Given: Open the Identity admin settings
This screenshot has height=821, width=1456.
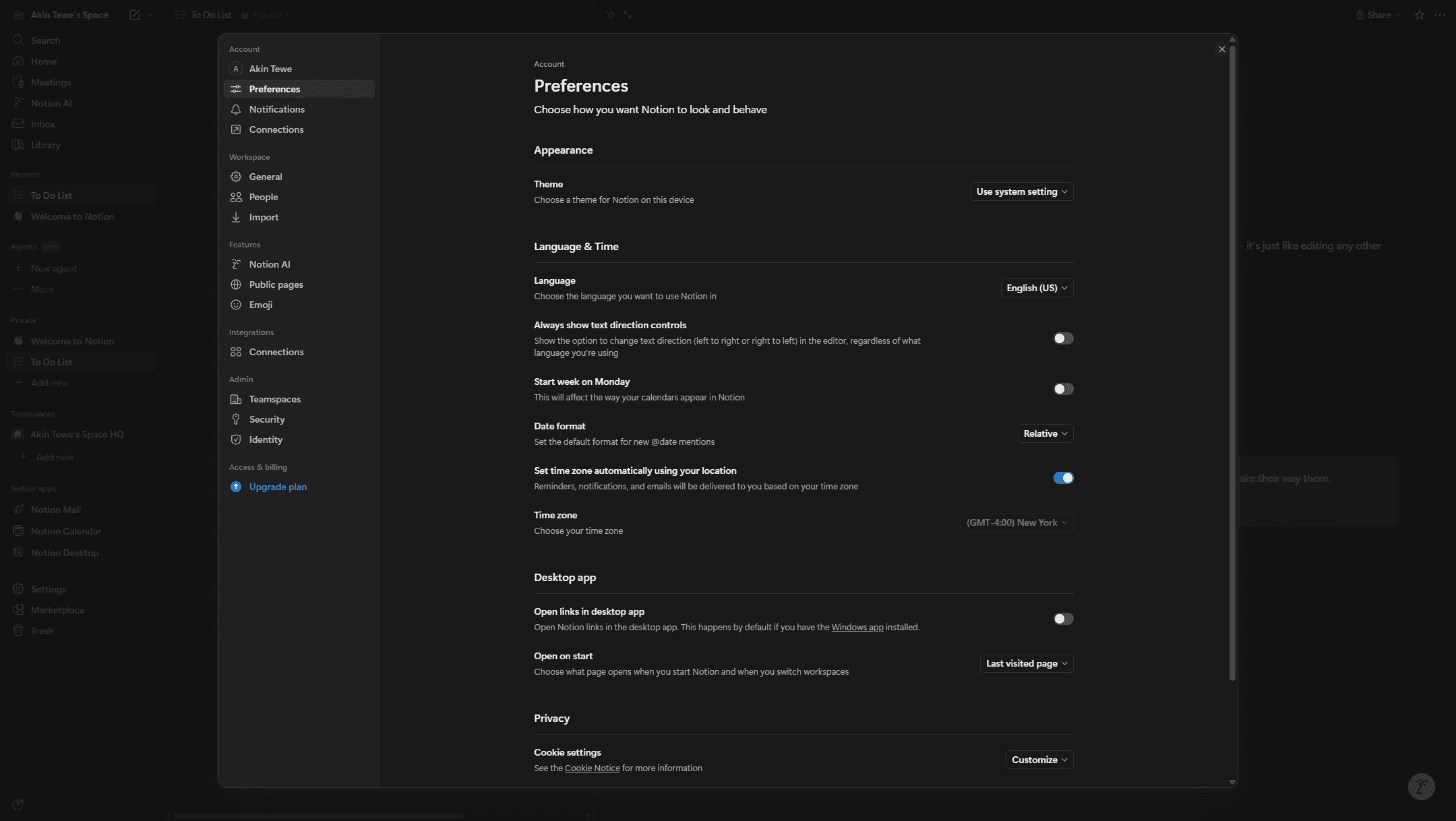Looking at the screenshot, I should coord(266,440).
